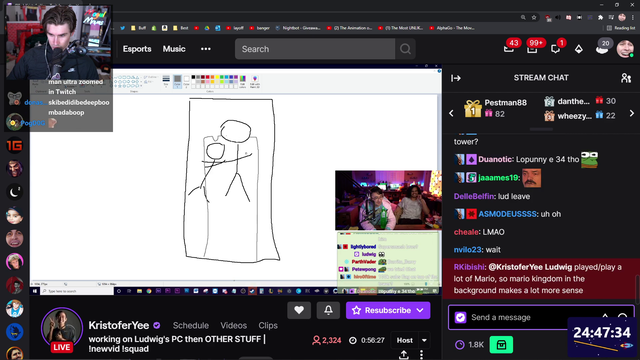Click jaaames19 username in chat
640x360 pixels.
click(x=498, y=178)
